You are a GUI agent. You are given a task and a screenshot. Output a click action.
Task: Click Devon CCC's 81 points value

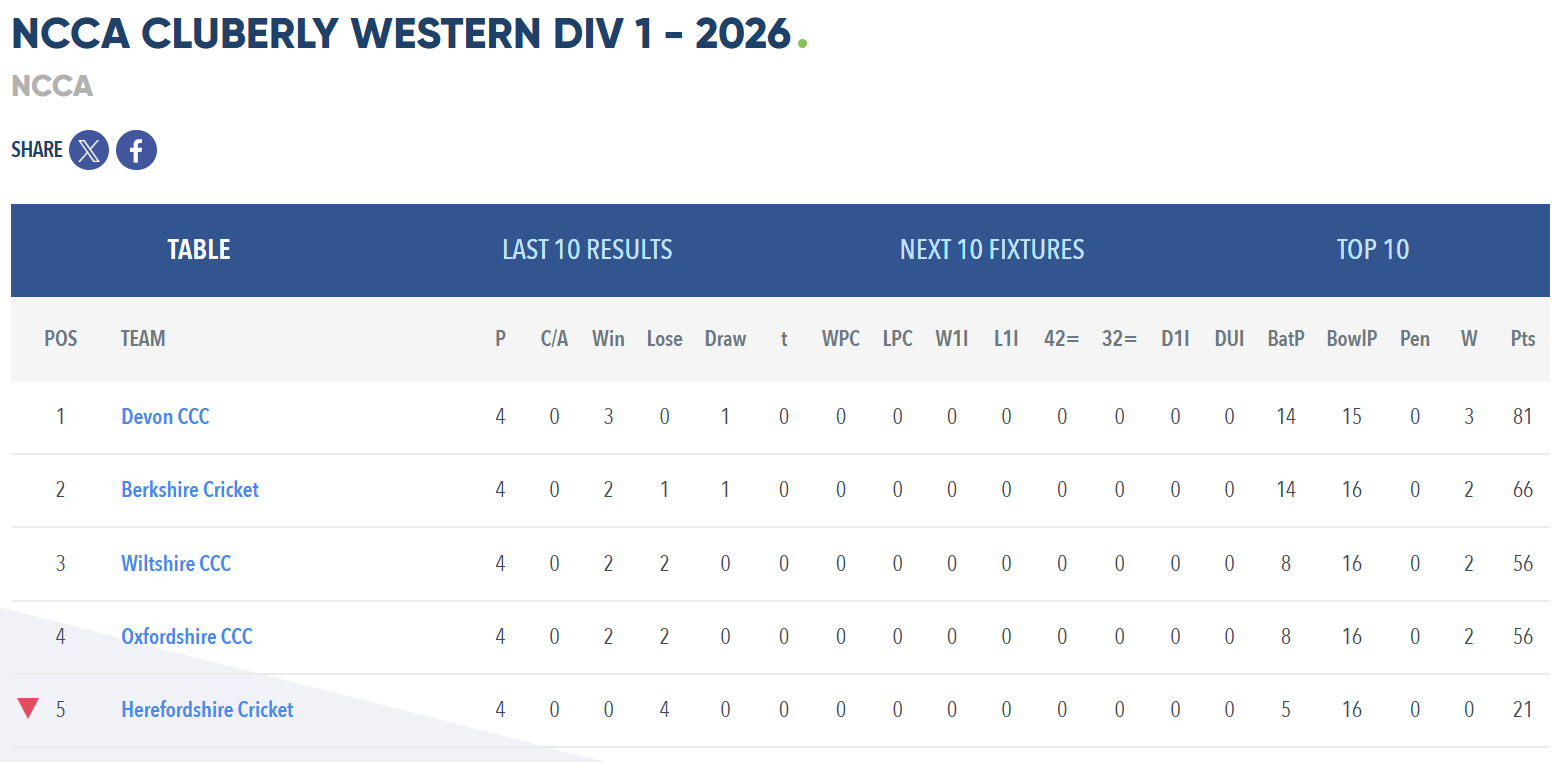[1523, 416]
